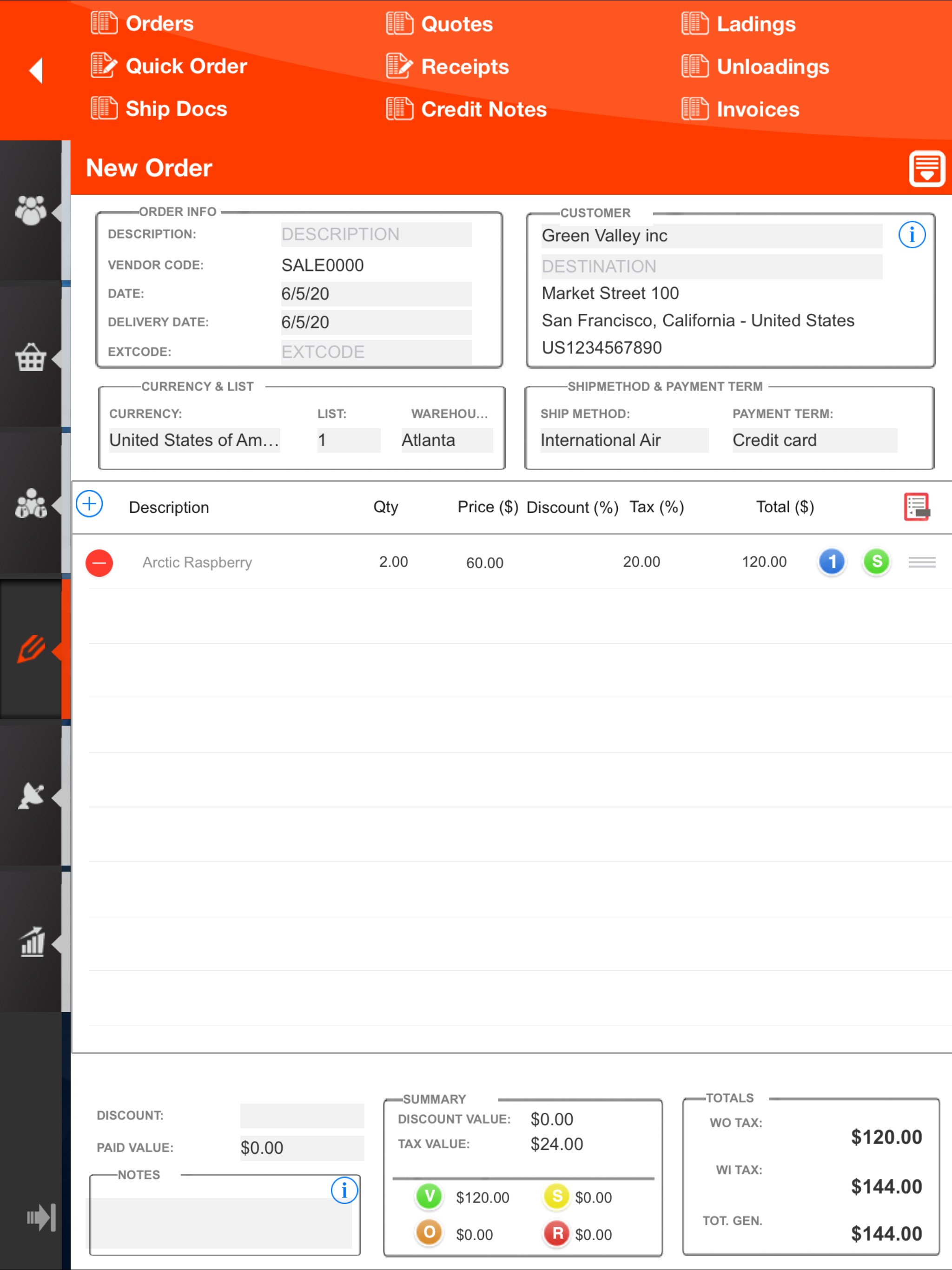952x1270 pixels.
Task: Click the TOT. GEN. value $144.00
Action: tap(886, 1234)
